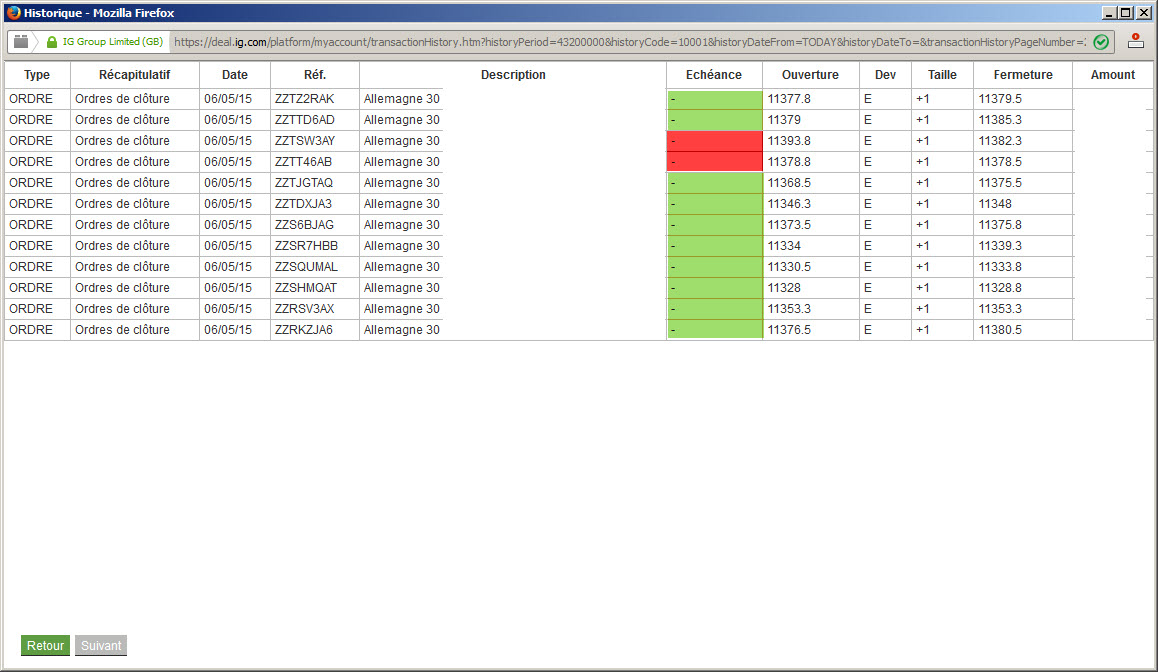Click closing price 11328.8

tap(1000, 288)
